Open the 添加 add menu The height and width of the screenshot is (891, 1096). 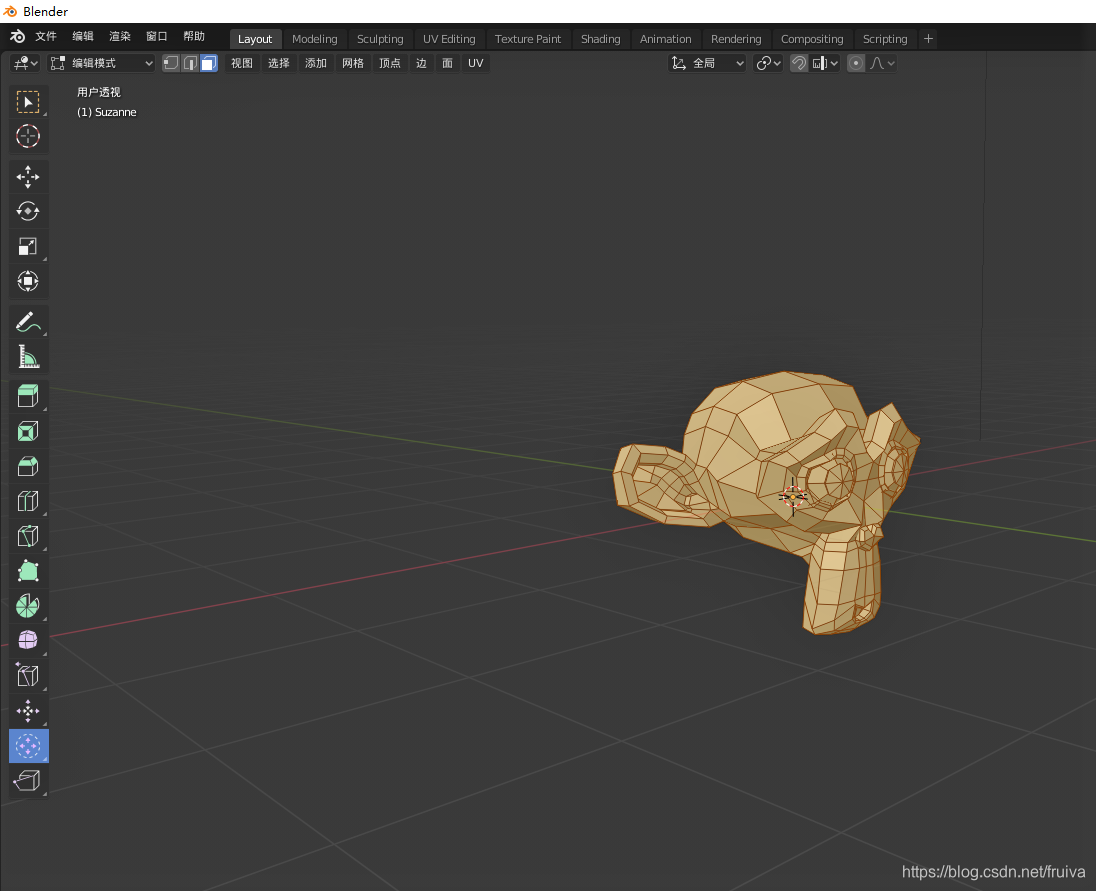coord(316,63)
